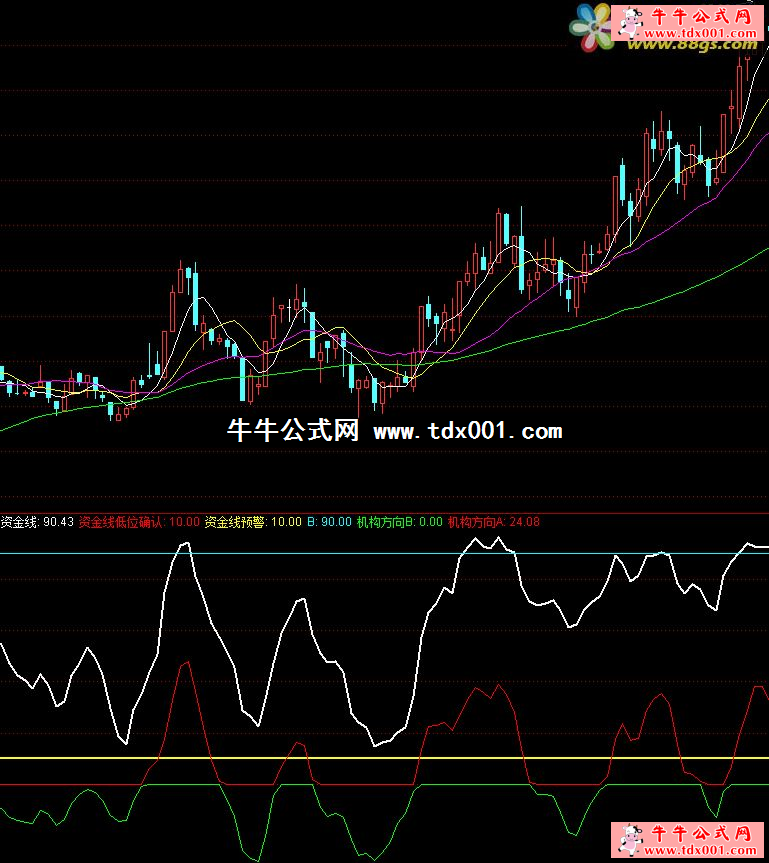
Task: Click the yellow horizontal 资金线预警 line
Action: pyautogui.click(x=300, y=758)
